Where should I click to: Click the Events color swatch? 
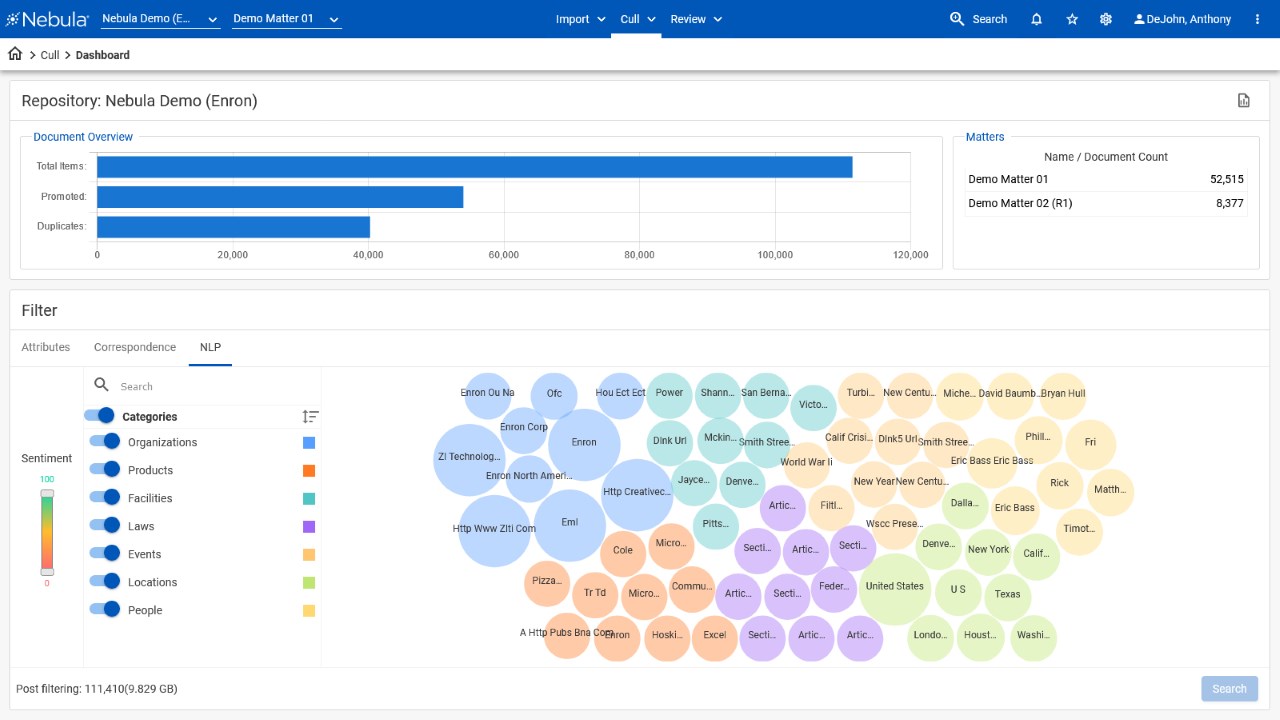tap(309, 554)
